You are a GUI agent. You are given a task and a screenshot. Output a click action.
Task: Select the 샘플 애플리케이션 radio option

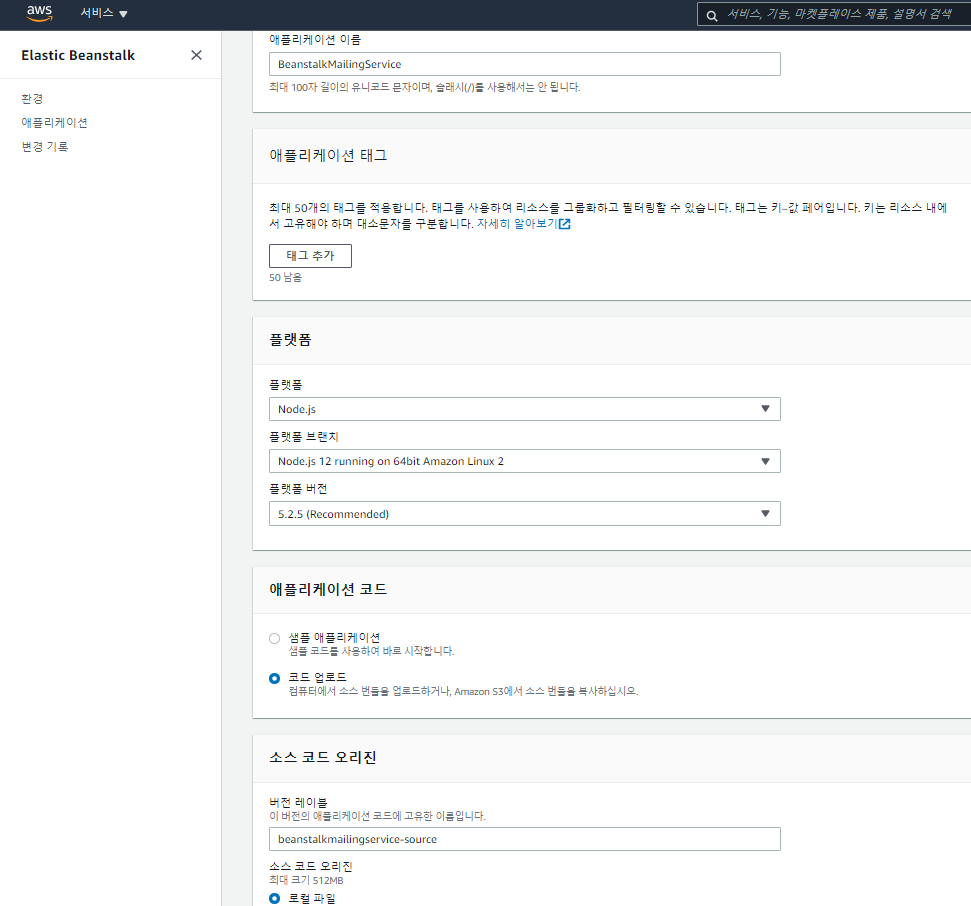(x=274, y=638)
